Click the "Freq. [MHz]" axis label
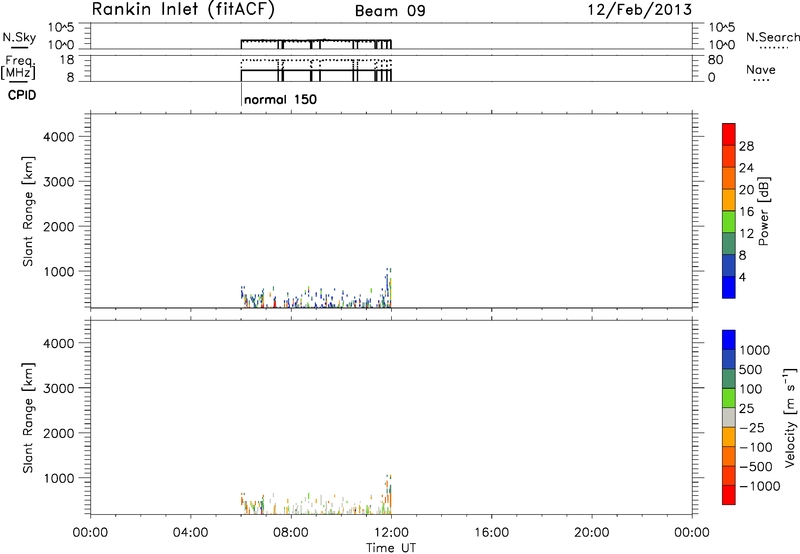The height and width of the screenshot is (554, 800). [x=18, y=67]
